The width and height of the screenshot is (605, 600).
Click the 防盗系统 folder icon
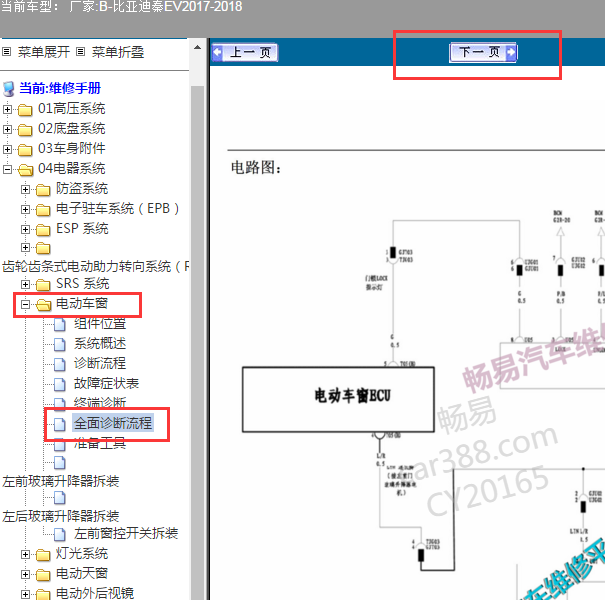tap(43, 190)
